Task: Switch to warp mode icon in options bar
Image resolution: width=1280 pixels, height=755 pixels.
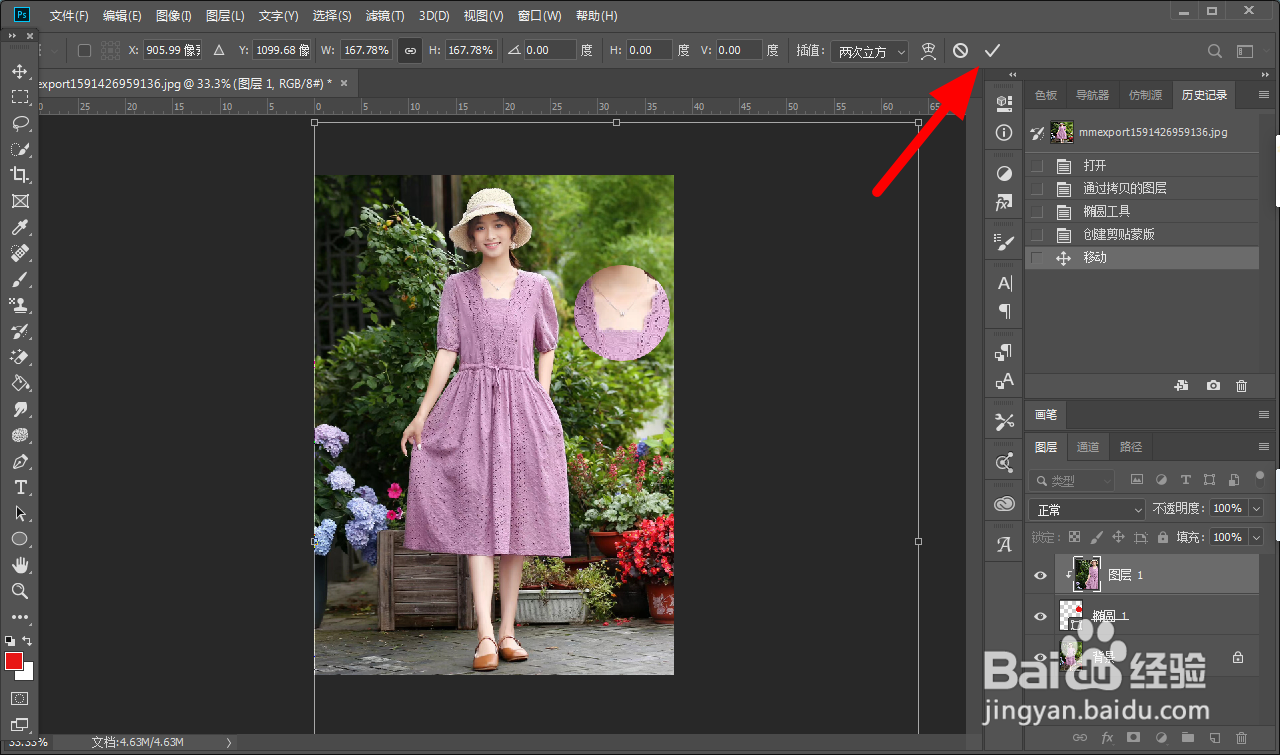Action: point(928,50)
